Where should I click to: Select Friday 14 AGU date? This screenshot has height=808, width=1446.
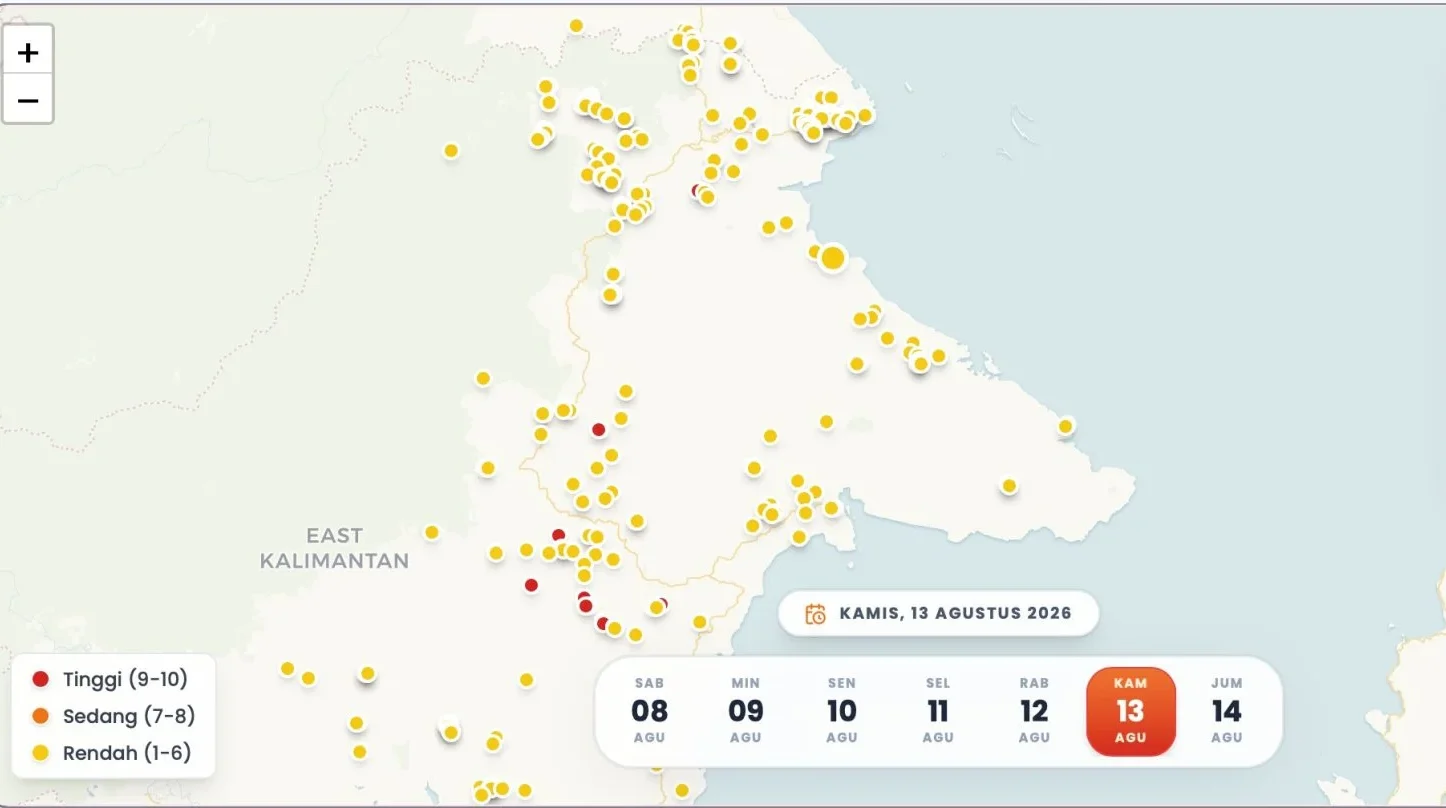tap(1226, 711)
